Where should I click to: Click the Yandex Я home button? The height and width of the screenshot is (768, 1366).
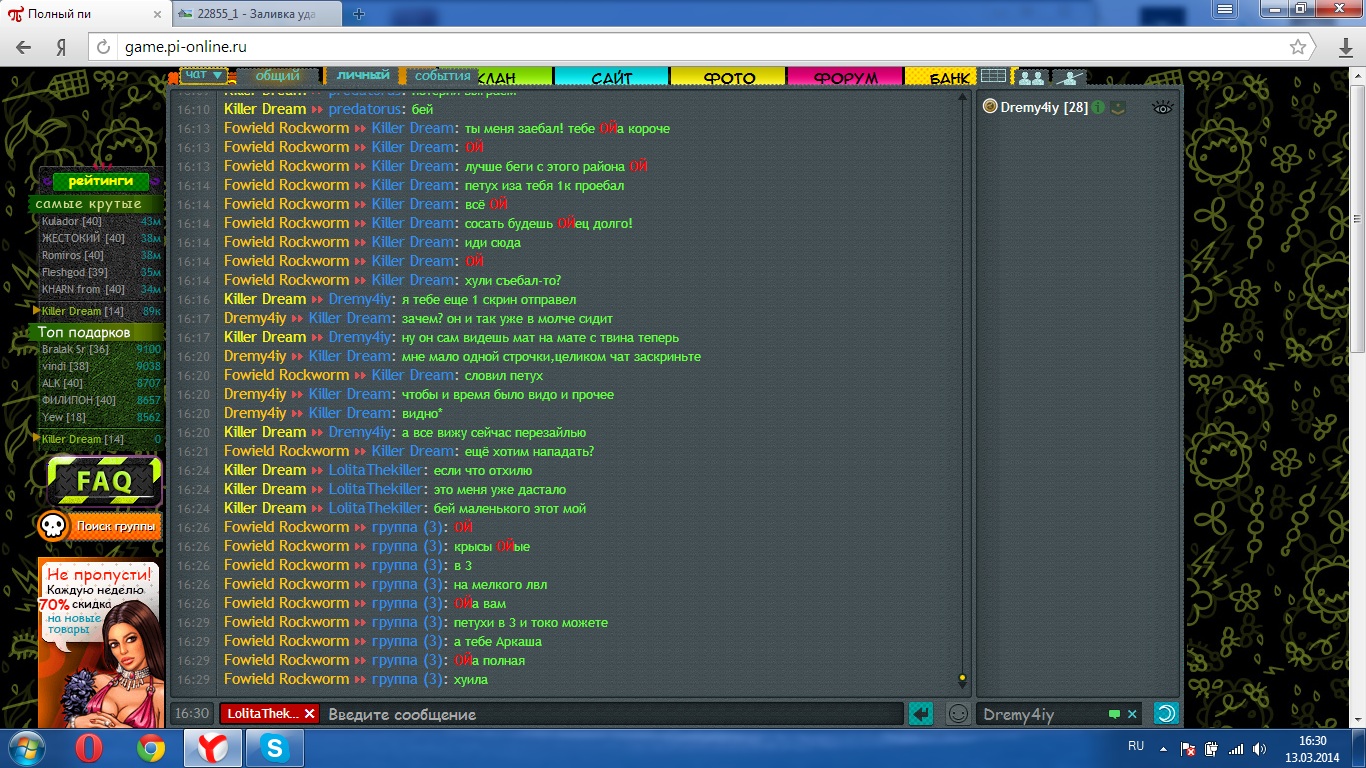click(61, 47)
